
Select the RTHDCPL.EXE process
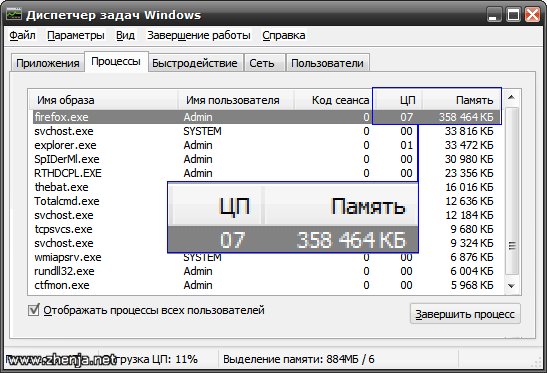(267, 173)
